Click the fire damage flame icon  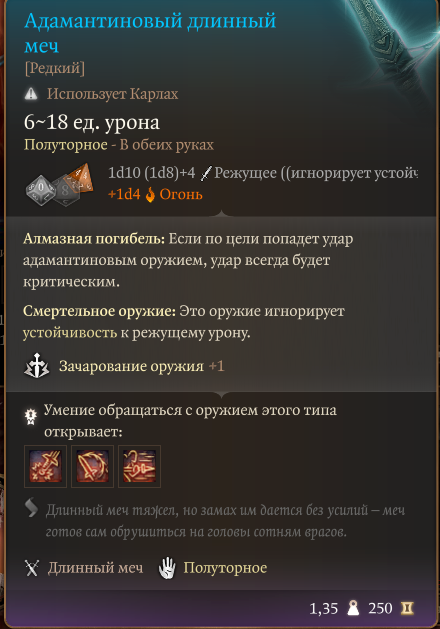[x=150, y=195]
